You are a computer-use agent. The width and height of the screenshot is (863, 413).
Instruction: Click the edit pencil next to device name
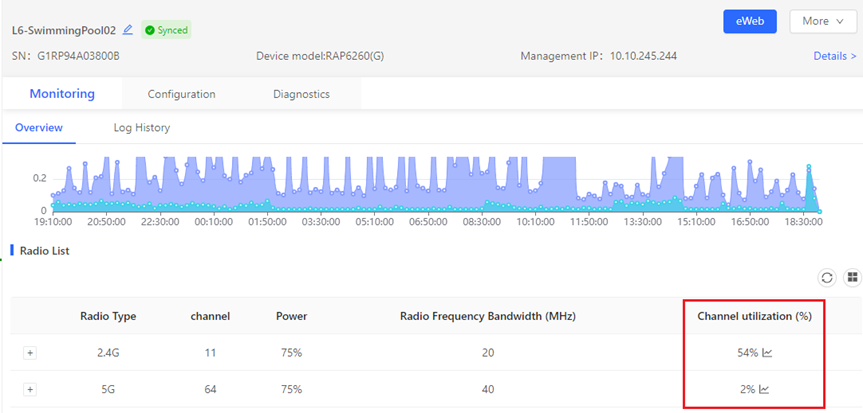tap(128, 30)
